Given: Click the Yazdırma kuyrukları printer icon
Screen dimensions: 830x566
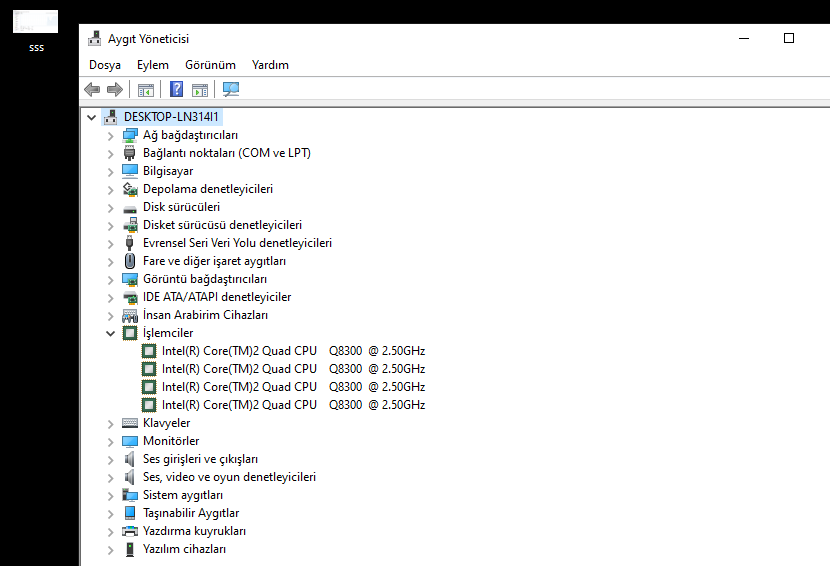Looking at the screenshot, I should [x=130, y=531].
